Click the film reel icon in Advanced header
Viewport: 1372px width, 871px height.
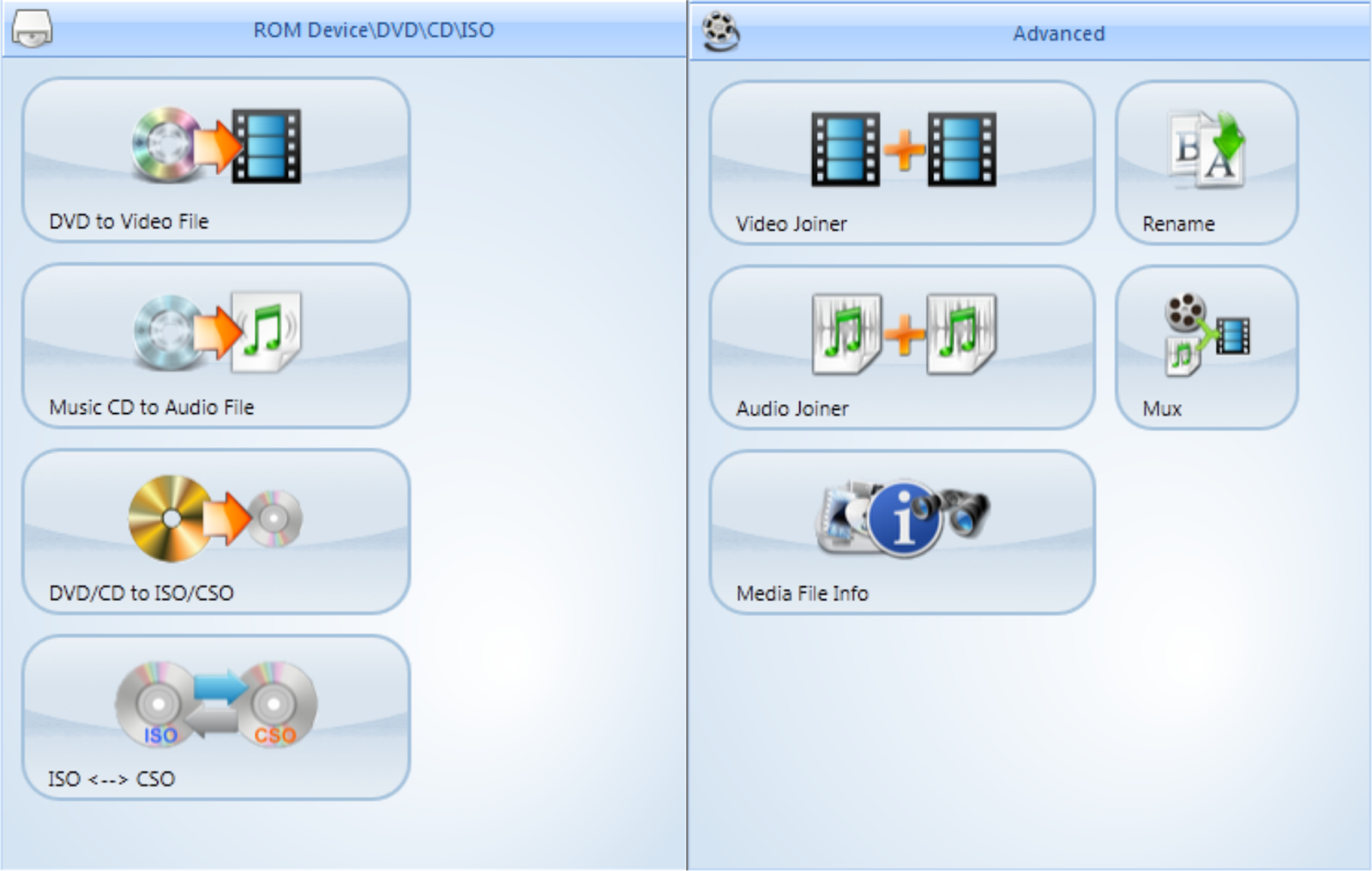click(721, 33)
